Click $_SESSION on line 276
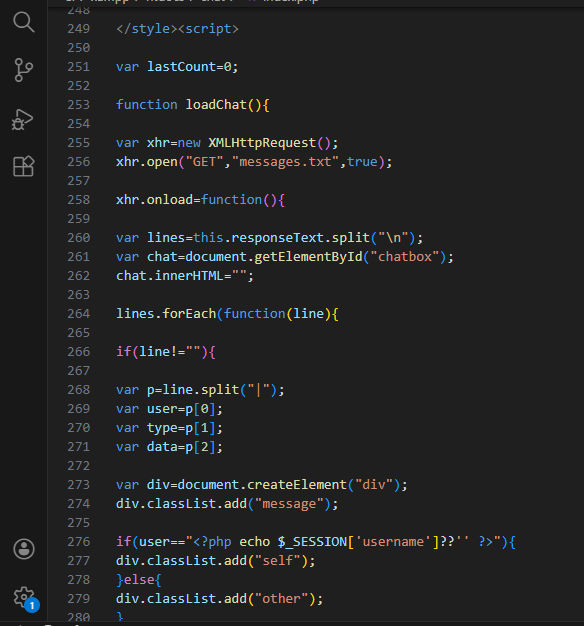Screen dimensions: 584x626 pos(312,542)
